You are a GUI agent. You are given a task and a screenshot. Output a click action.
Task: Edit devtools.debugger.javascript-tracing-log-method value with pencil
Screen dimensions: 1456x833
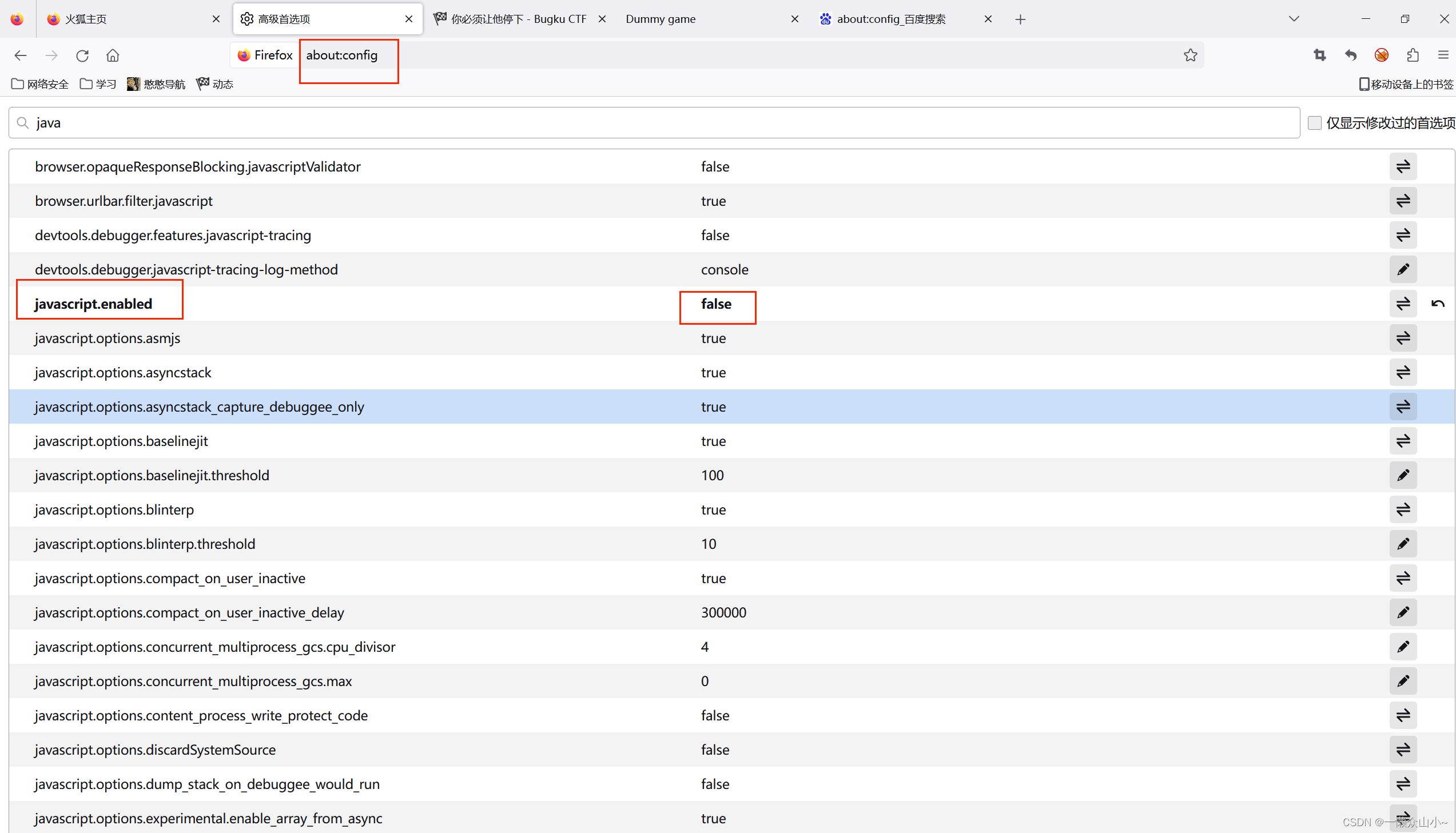point(1403,269)
